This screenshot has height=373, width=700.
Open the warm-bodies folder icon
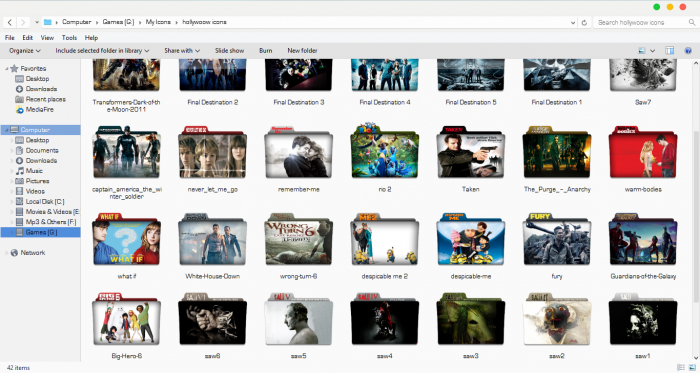tap(643, 153)
